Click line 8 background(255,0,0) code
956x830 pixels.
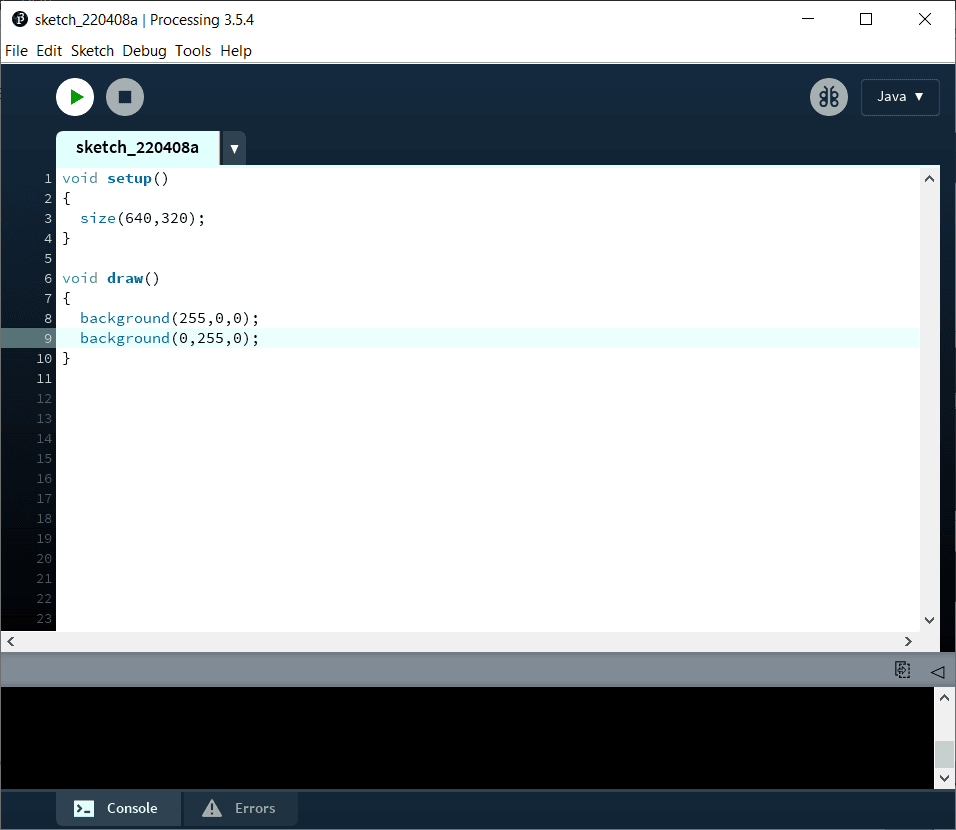(x=169, y=318)
